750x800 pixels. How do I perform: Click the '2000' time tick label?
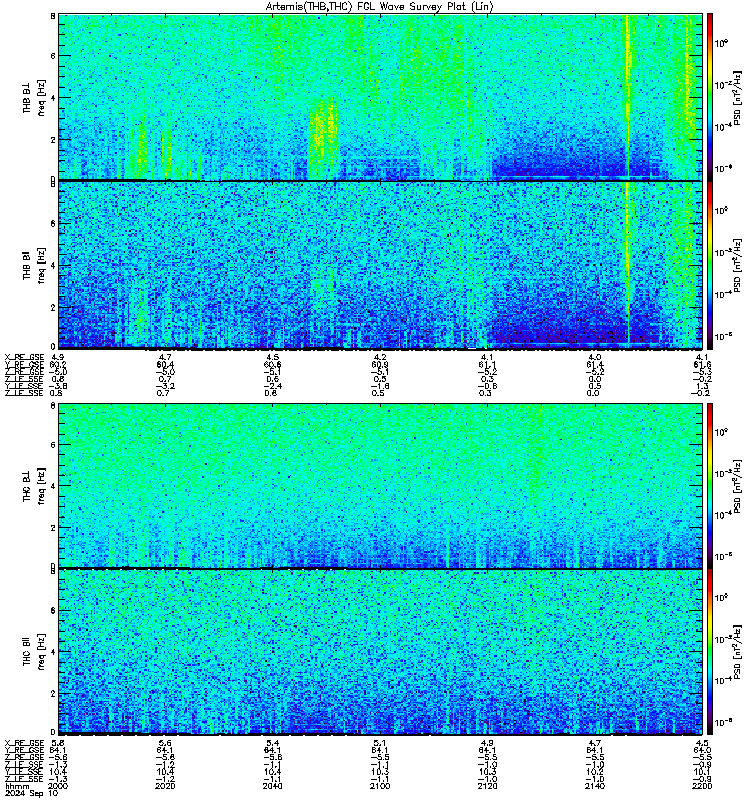pos(58,786)
